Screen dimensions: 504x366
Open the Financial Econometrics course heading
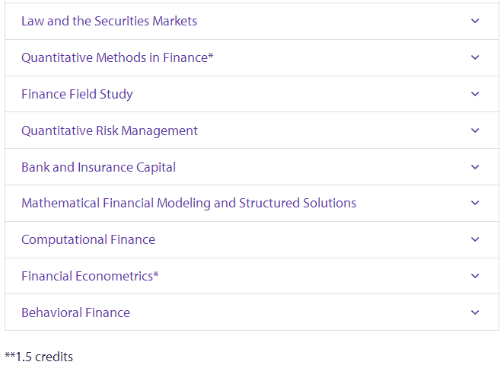point(90,276)
